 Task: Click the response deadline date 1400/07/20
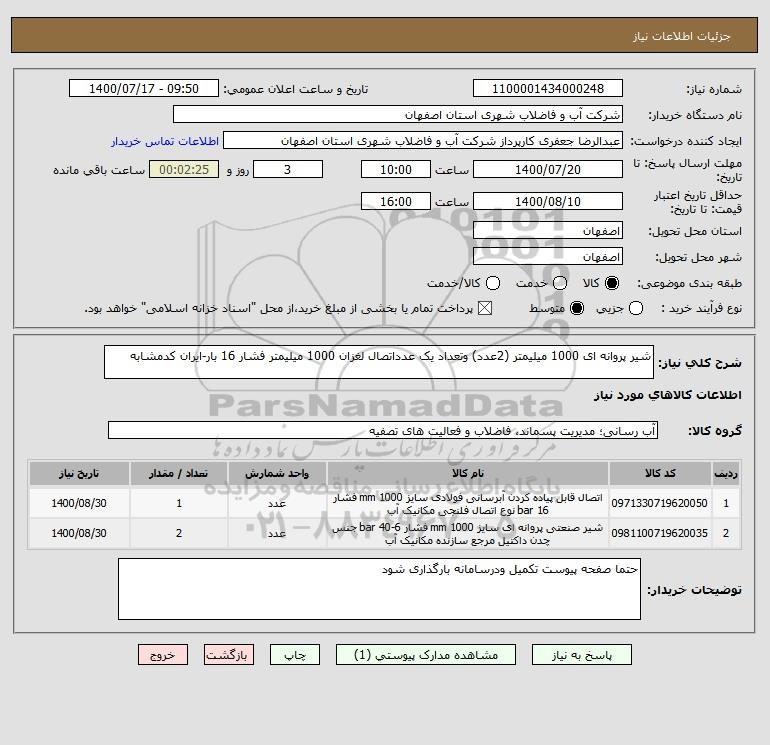[x=548, y=169]
